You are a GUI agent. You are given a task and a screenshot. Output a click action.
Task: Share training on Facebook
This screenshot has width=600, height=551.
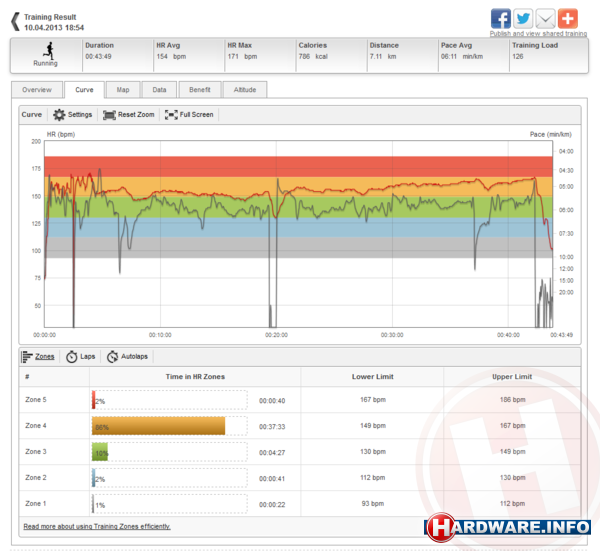point(501,18)
